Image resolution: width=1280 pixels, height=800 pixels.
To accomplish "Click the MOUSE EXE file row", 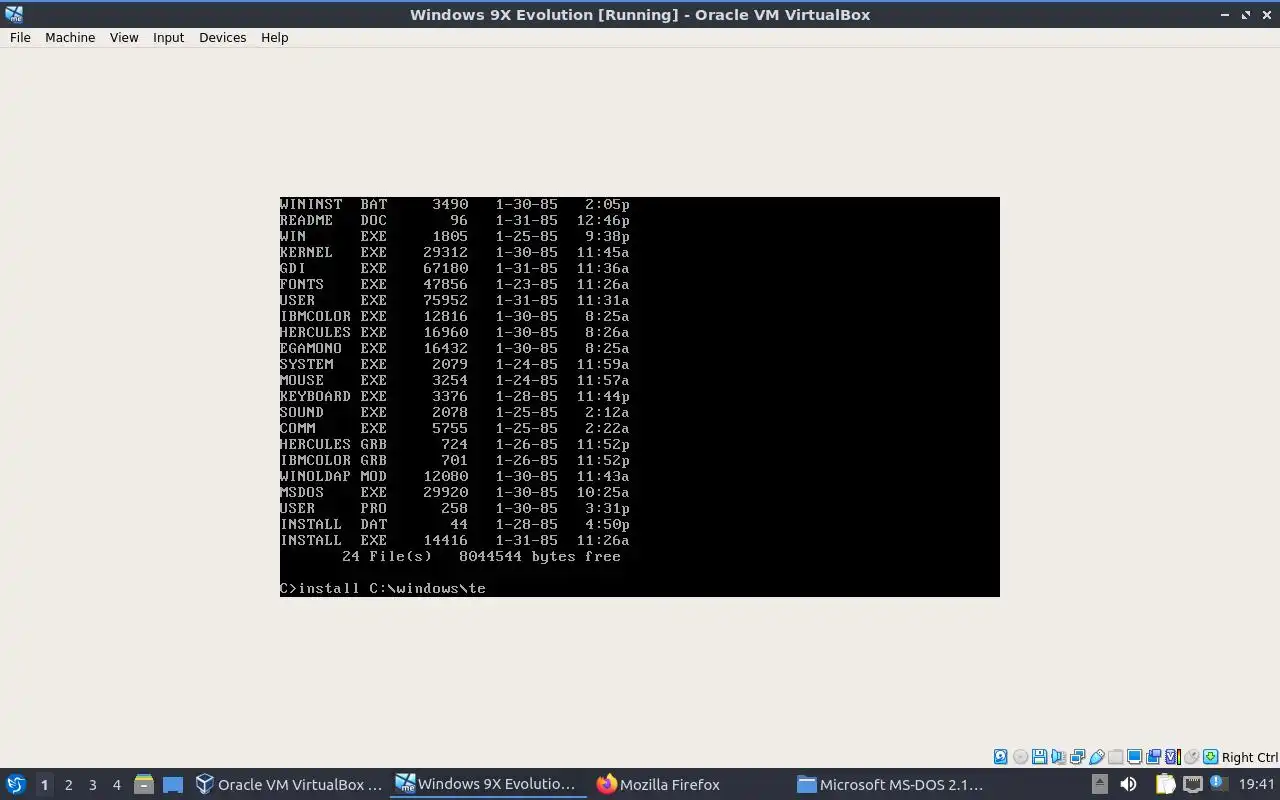I will [455, 380].
